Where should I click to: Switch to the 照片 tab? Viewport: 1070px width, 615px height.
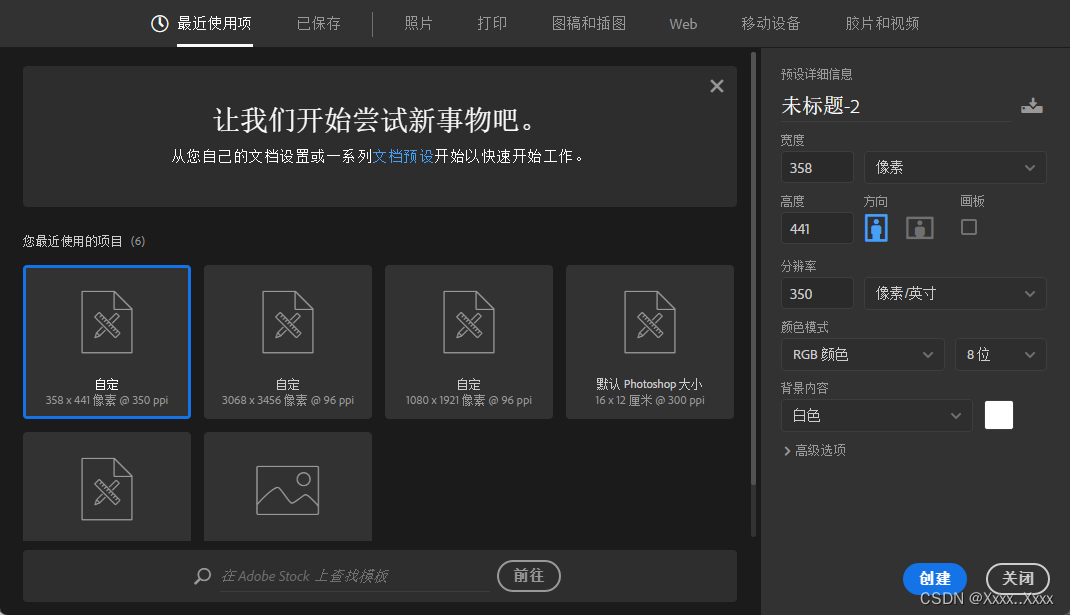(x=418, y=23)
